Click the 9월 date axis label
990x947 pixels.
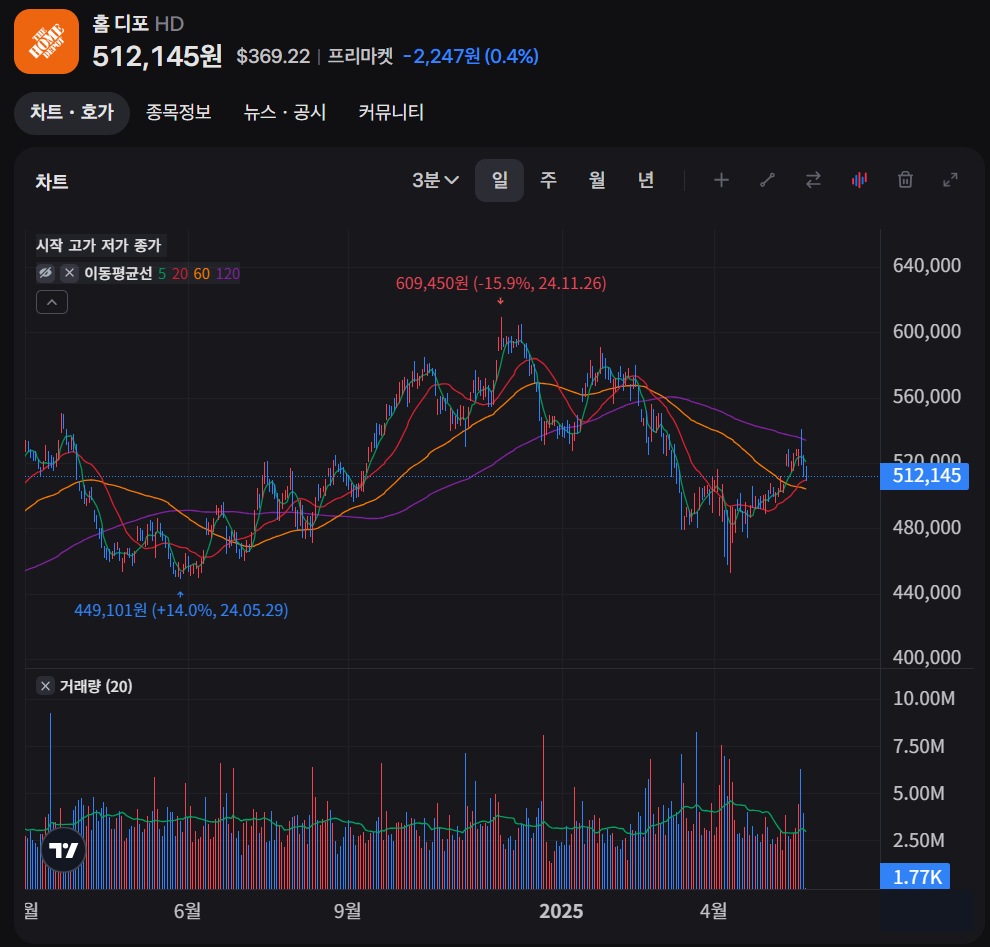(x=347, y=911)
